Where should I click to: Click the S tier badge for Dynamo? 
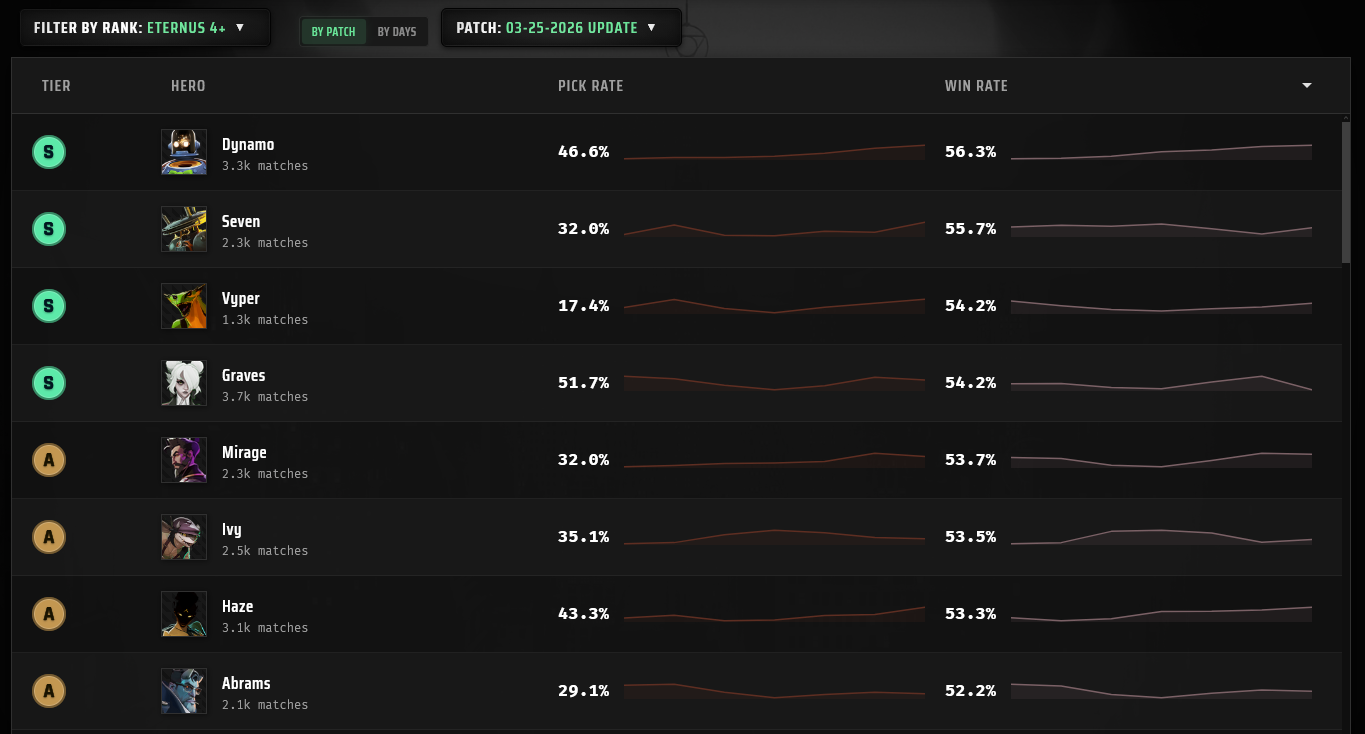click(x=49, y=152)
